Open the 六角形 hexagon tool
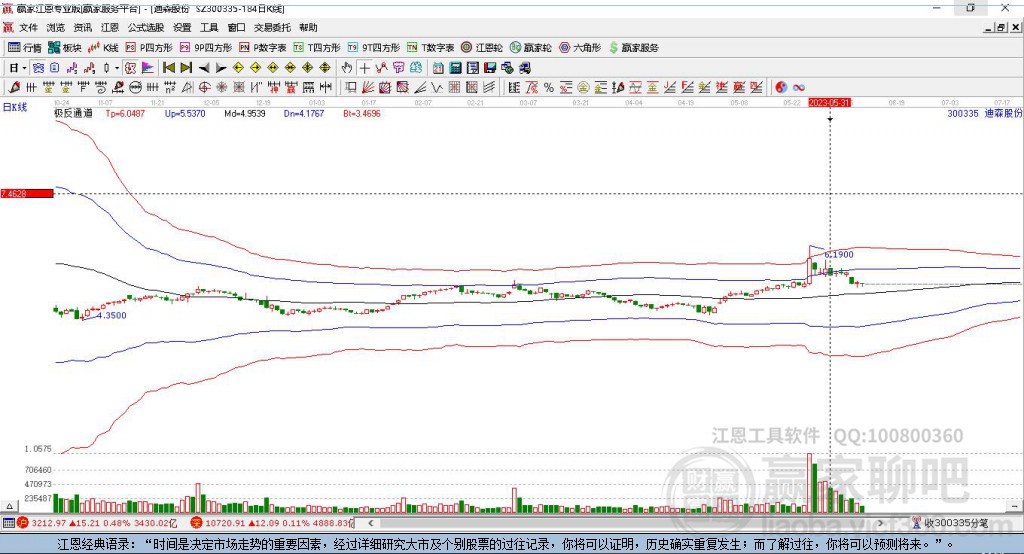Screen dimensions: 1024x554 [x=580, y=48]
